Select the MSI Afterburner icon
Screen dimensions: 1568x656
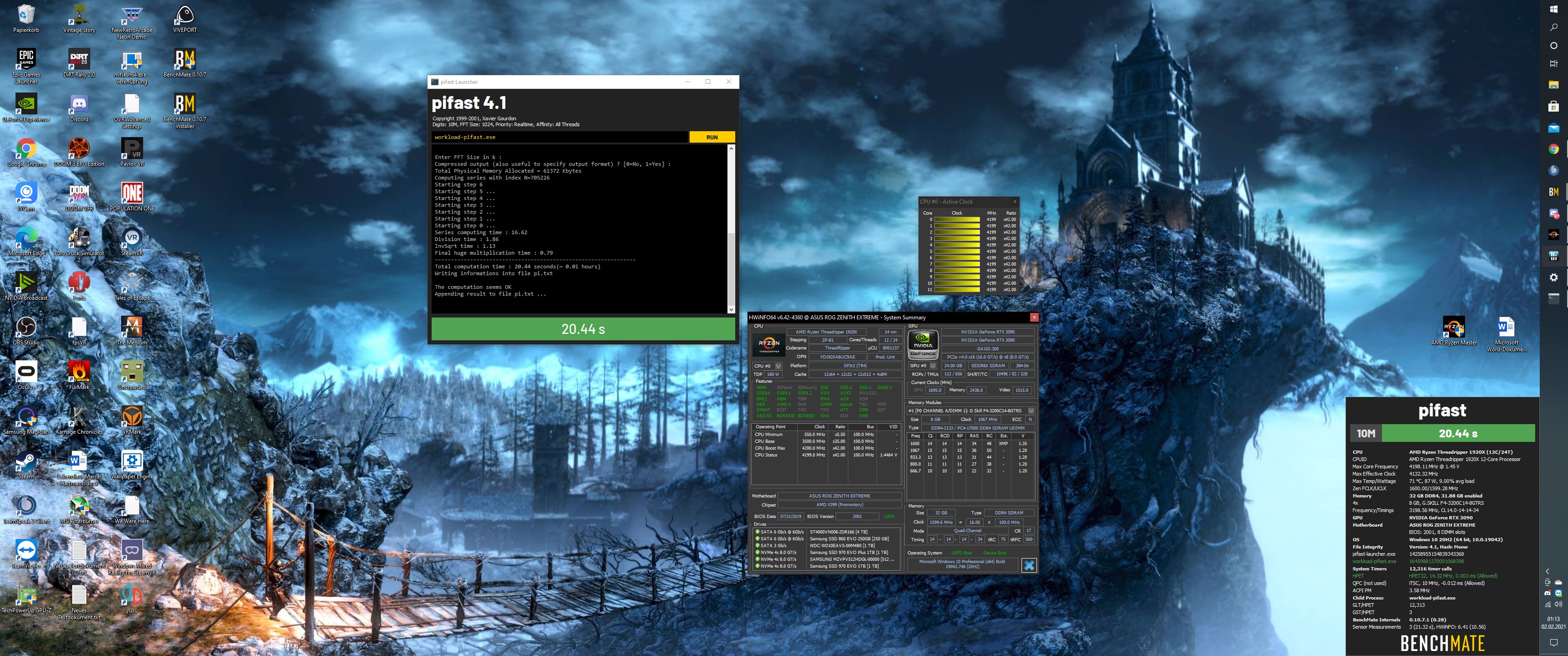coord(79,509)
